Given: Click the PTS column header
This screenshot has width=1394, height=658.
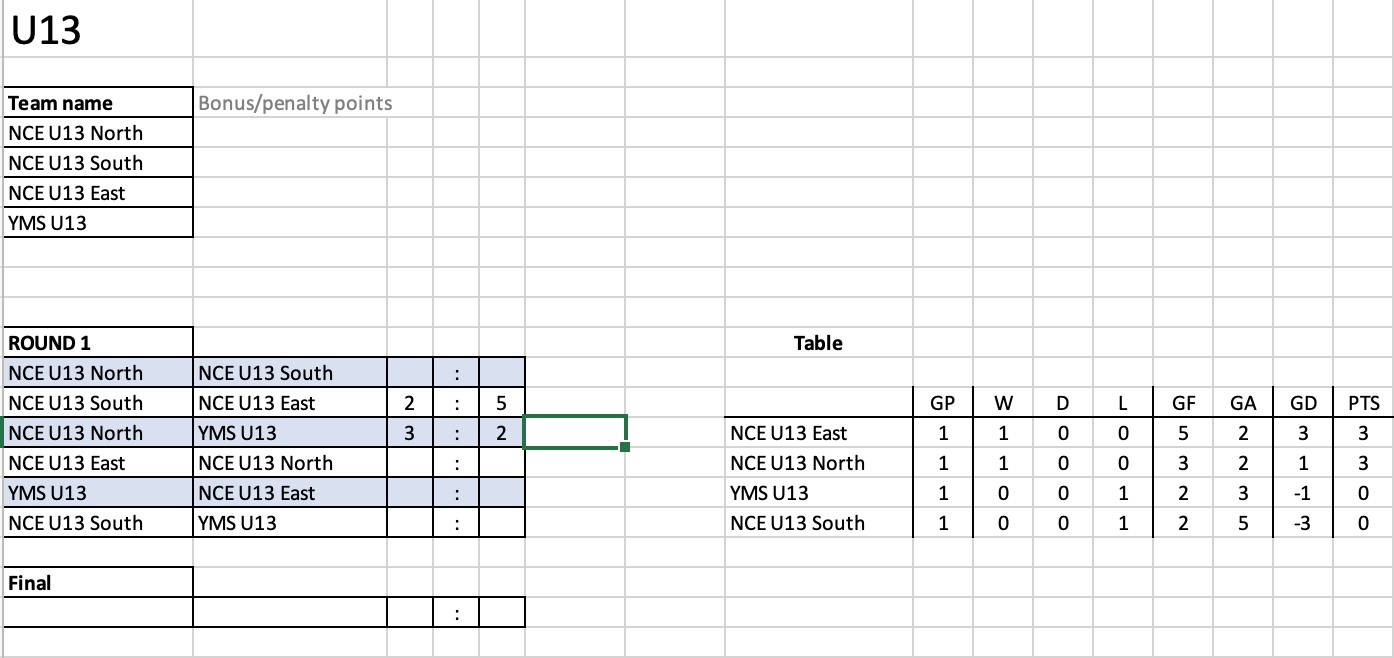Looking at the screenshot, I should click(1363, 403).
